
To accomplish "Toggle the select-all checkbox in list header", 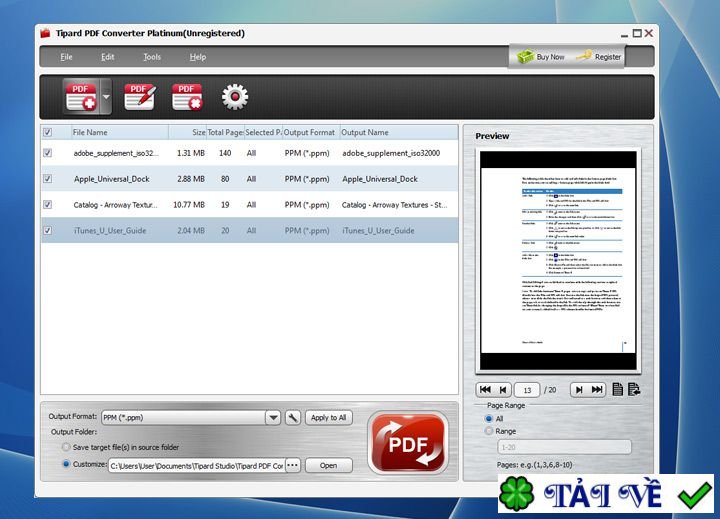I will 48,132.
